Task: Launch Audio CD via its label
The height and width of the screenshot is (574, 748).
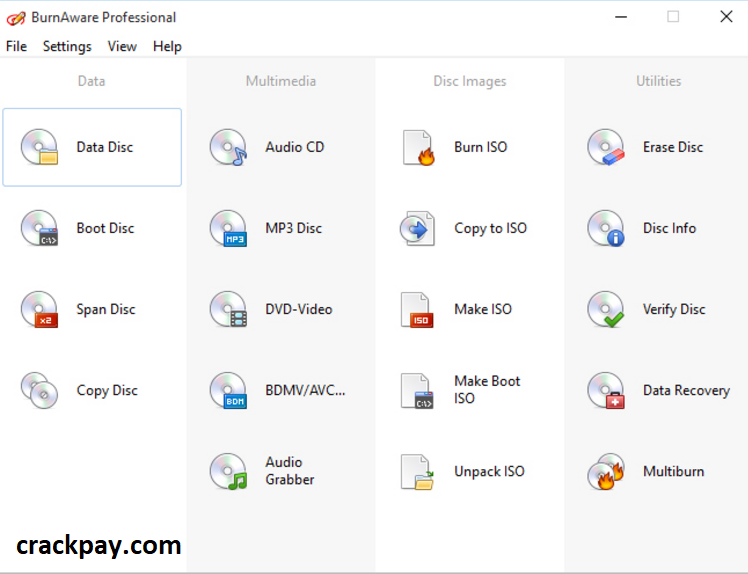Action: point(295,147)
